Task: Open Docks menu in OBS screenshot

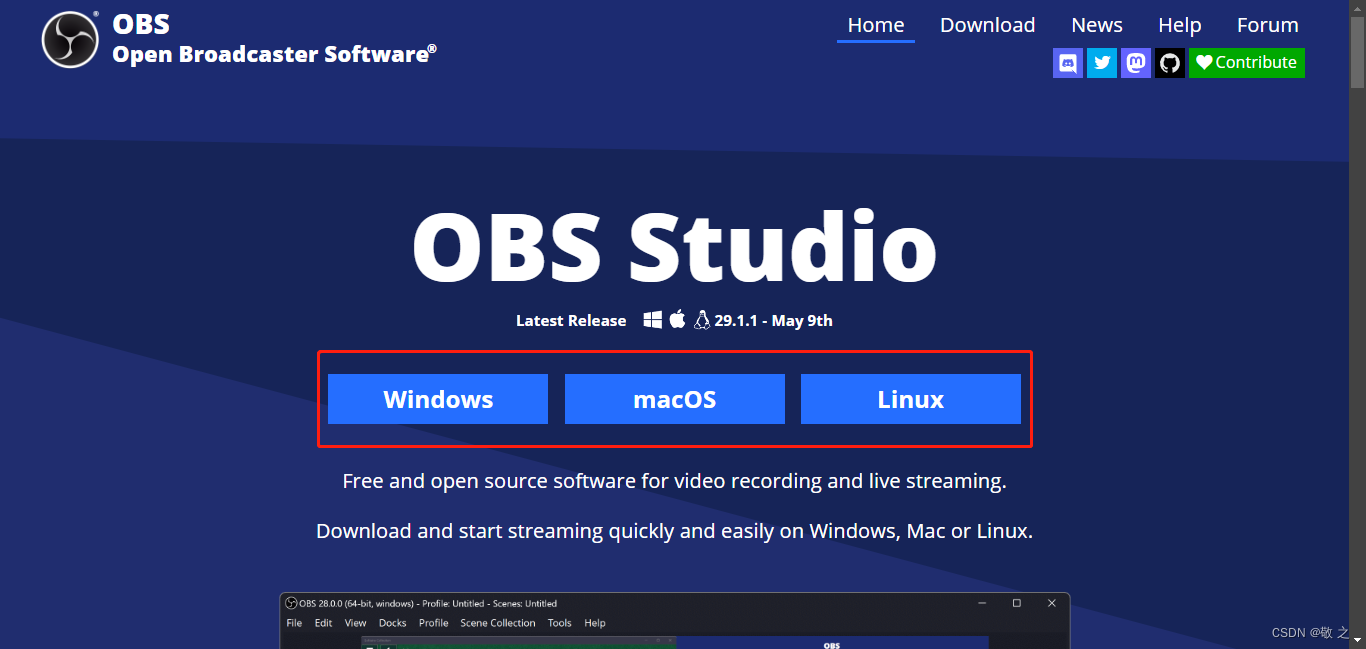Action: pyautogui.click(x=393, y=623)
